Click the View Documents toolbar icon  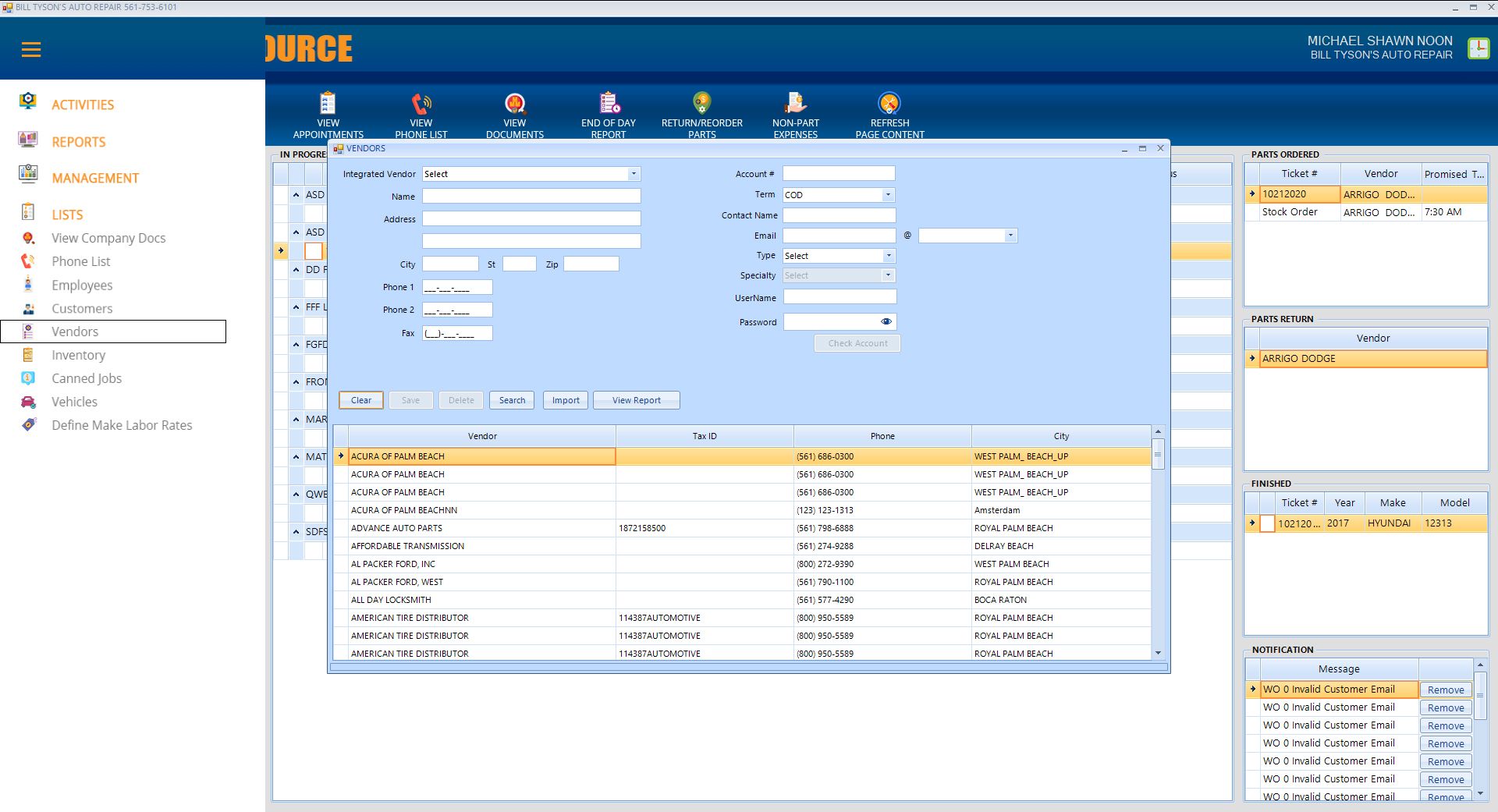pyautogui.click(x=515, y=104)
